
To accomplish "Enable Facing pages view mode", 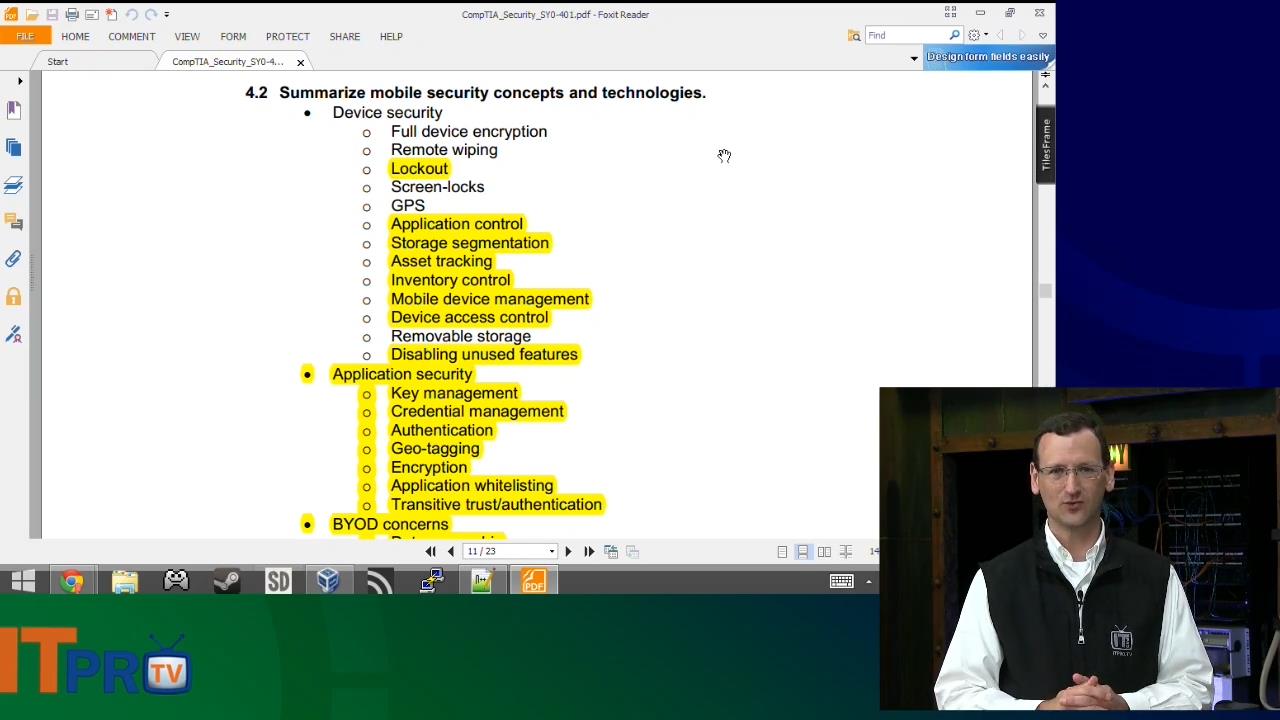I will [824, 551].
